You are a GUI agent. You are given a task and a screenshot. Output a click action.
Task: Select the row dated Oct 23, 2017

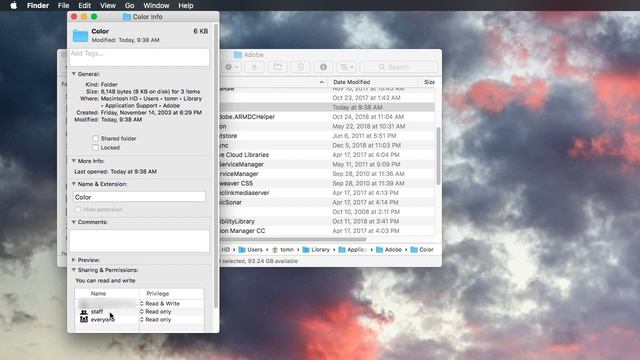click(x=327, y=98)
